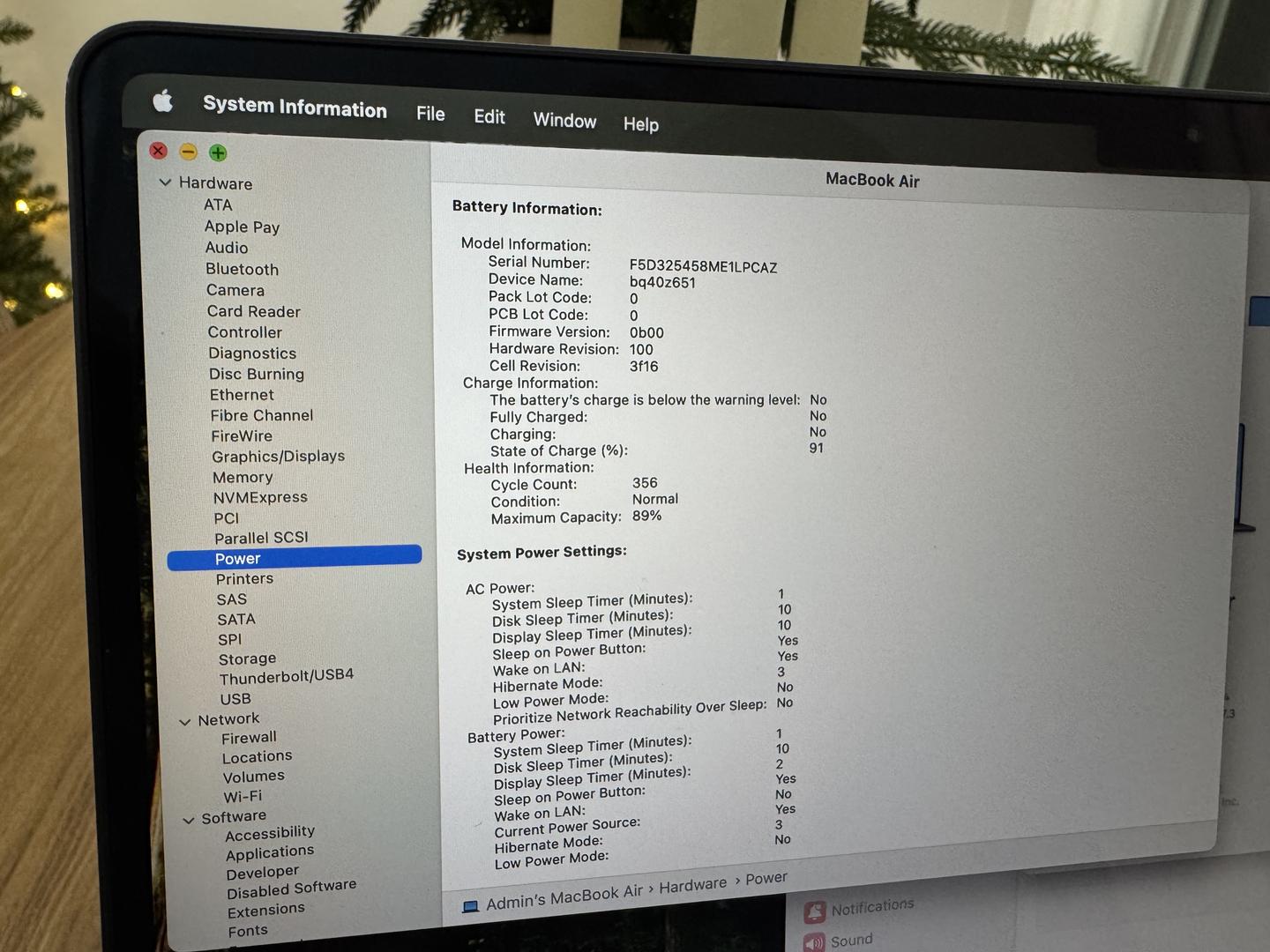Click Hardware in the path bar

(693, 884)
